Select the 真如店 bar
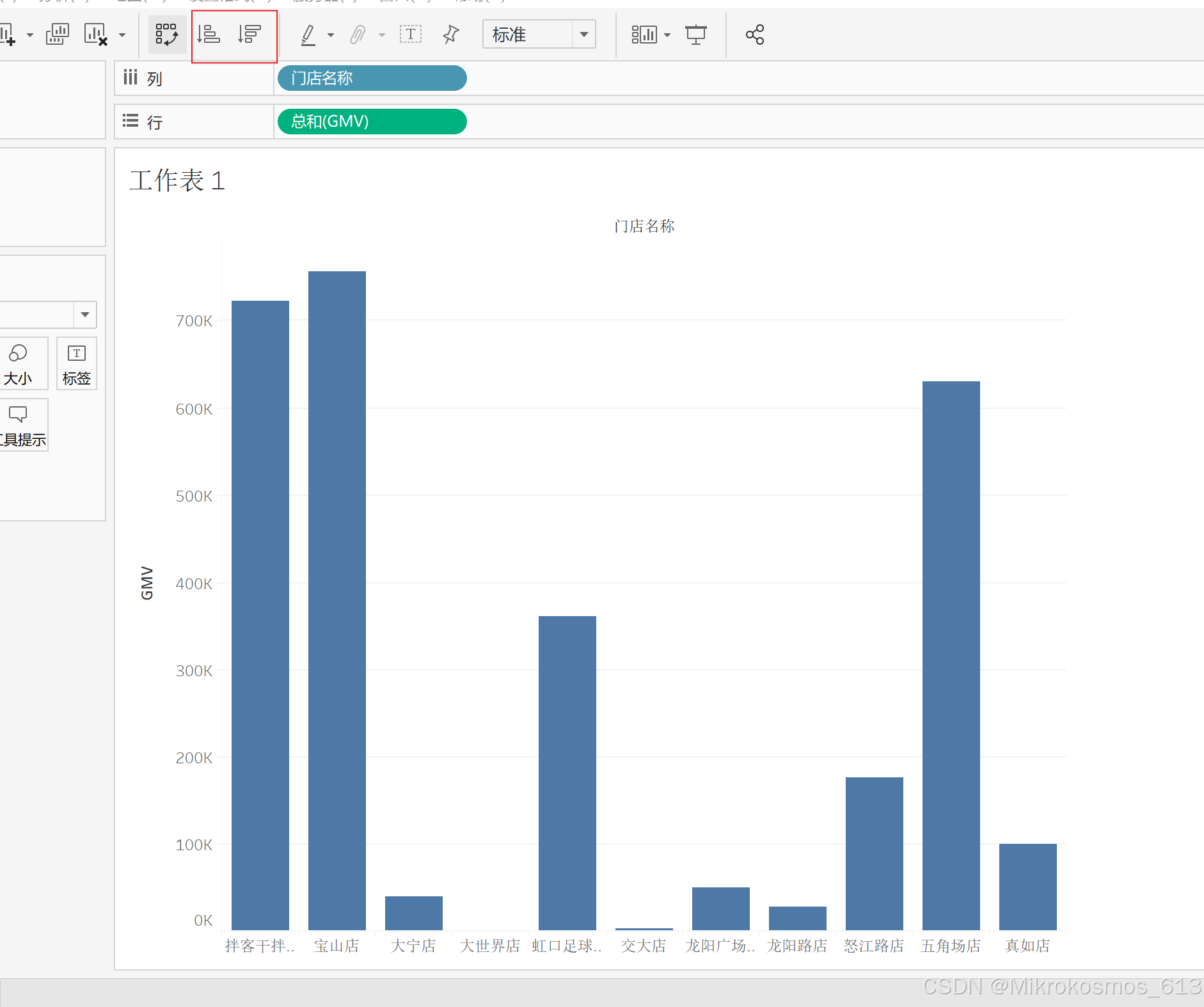Image resolution: width=1204 pixels, height=1007 pixels. click(x=1028, y=887)
